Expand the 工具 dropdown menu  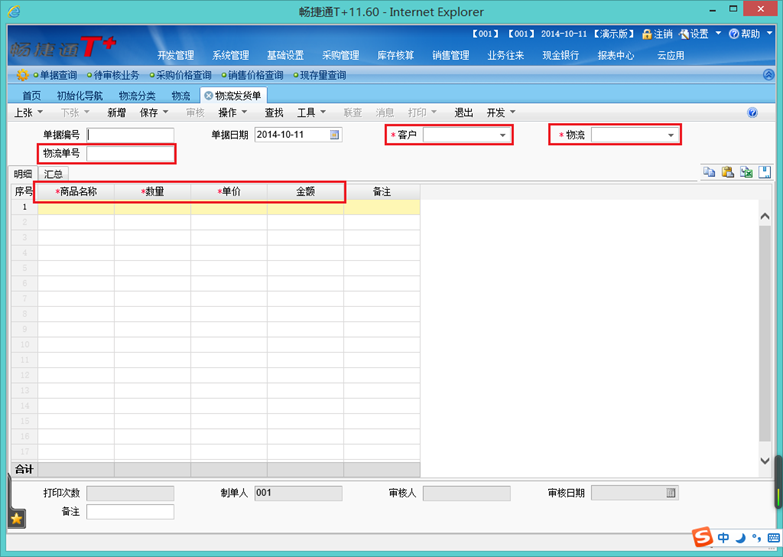[323, 112]
